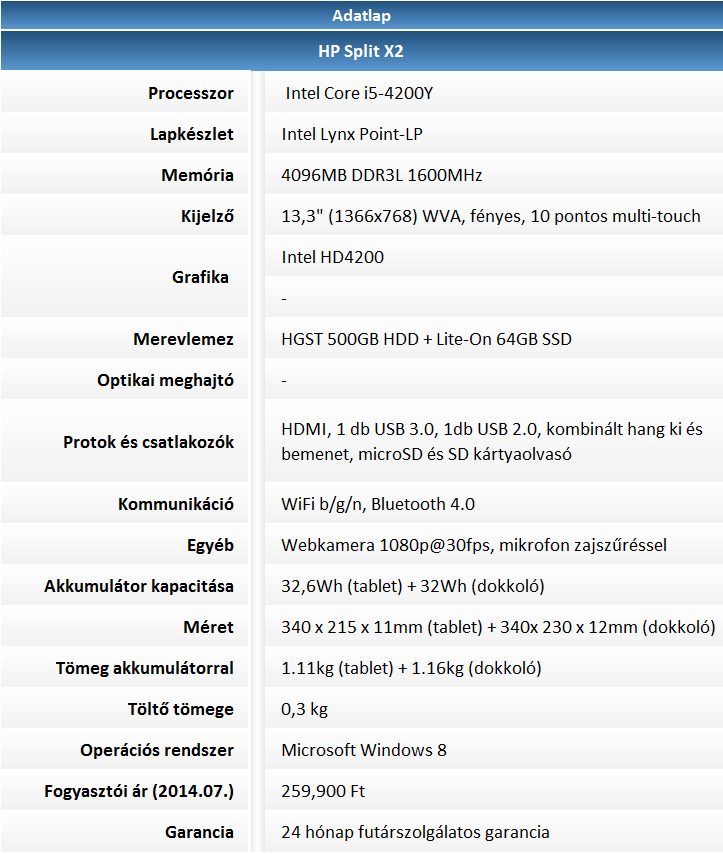Select the HDMI, USB 3.0 ports value
723x854 pixels.
(x=492, y=442)
